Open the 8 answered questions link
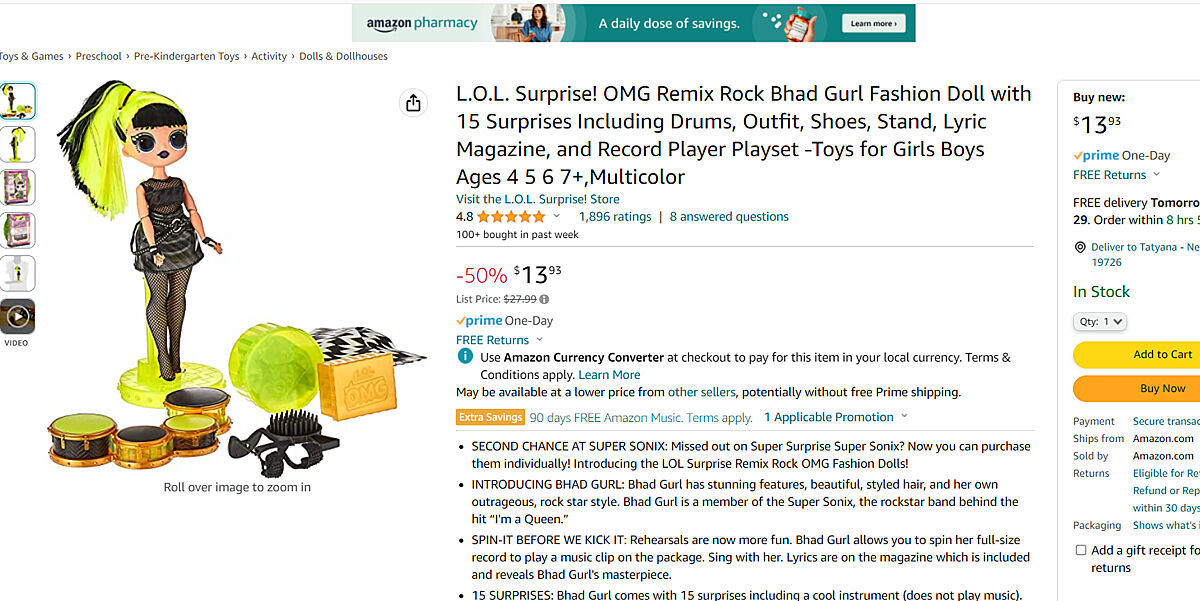Image resolution: width=1200 pixels, height=601 pixels. [x=729, y=217]
